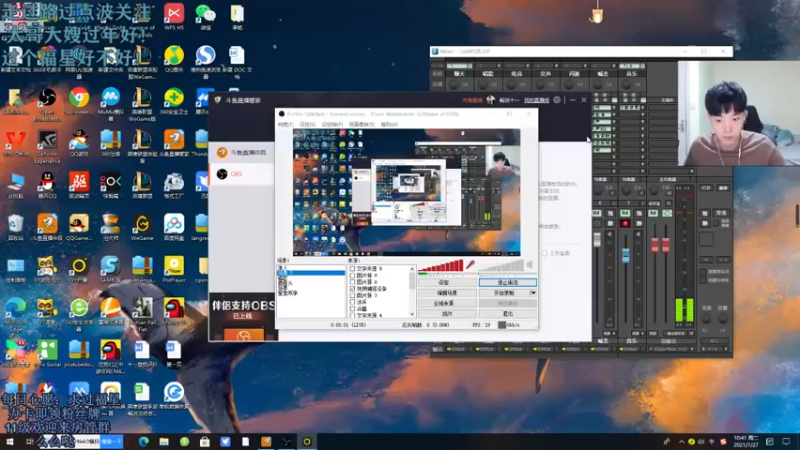Open the Windows Start menu
Screen dimensions: 800x450
pyautogui.click(x=9, y=442)
